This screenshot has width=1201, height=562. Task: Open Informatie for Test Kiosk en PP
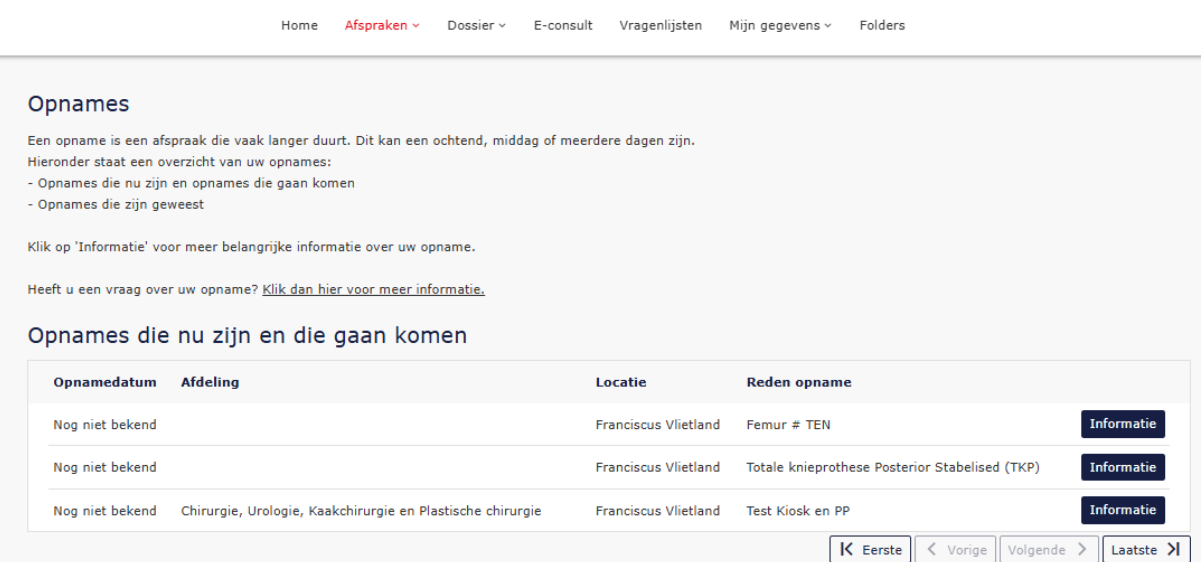(x=1122, y=510)
